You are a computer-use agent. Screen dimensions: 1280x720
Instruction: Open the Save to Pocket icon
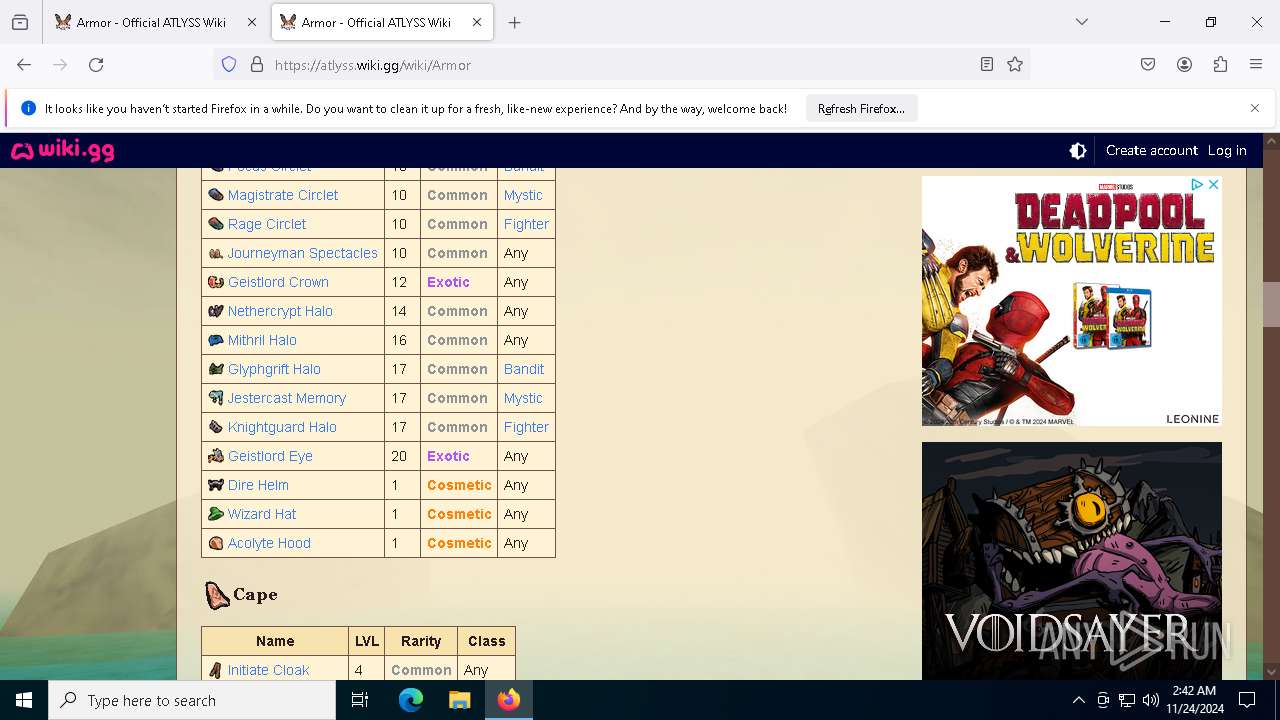pos(1148,65)
